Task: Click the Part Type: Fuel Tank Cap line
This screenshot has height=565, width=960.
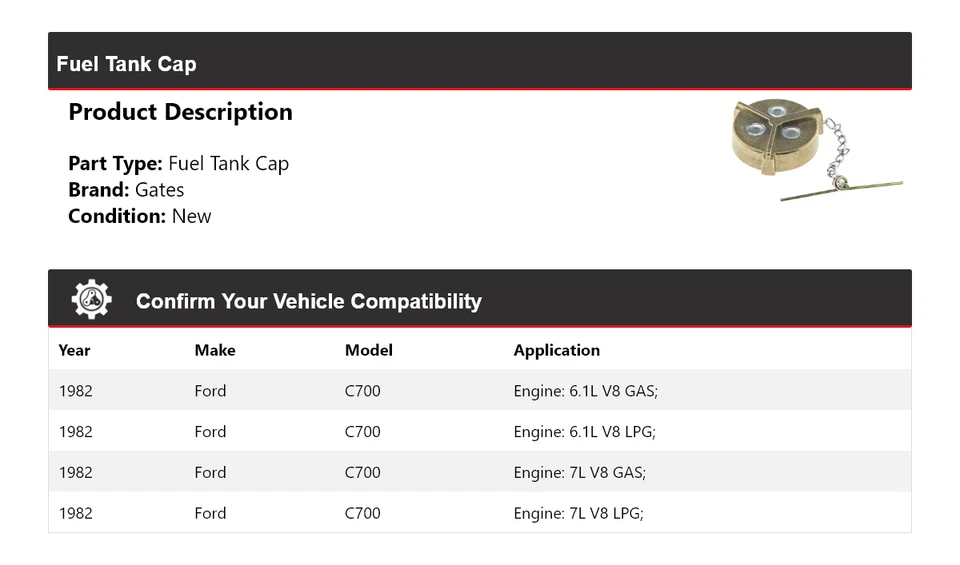Action: click(x=178, y=164)
